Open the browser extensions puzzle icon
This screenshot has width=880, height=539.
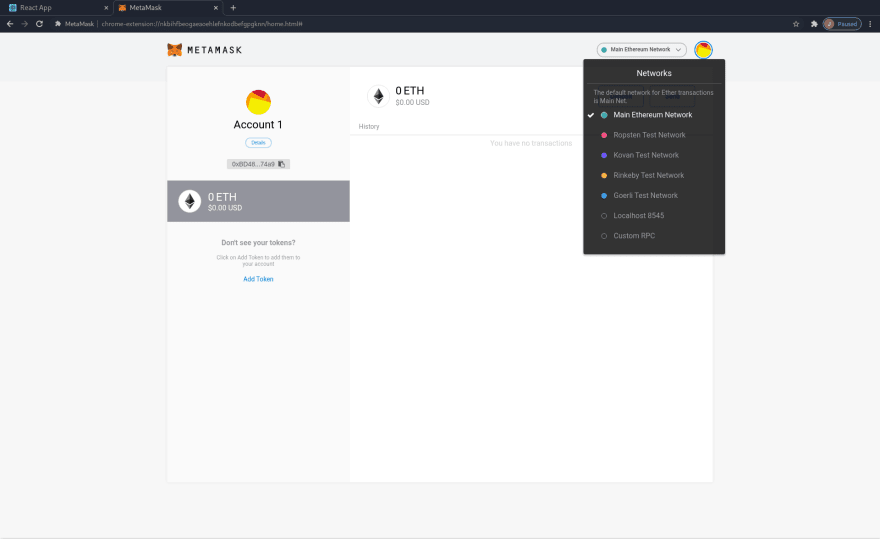pyautogui.click(x=814, y=24)
